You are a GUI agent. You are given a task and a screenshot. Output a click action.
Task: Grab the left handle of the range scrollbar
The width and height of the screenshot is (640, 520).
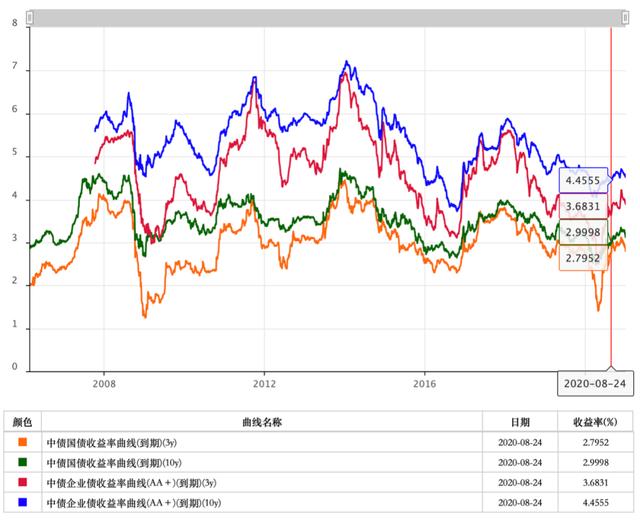29,18
